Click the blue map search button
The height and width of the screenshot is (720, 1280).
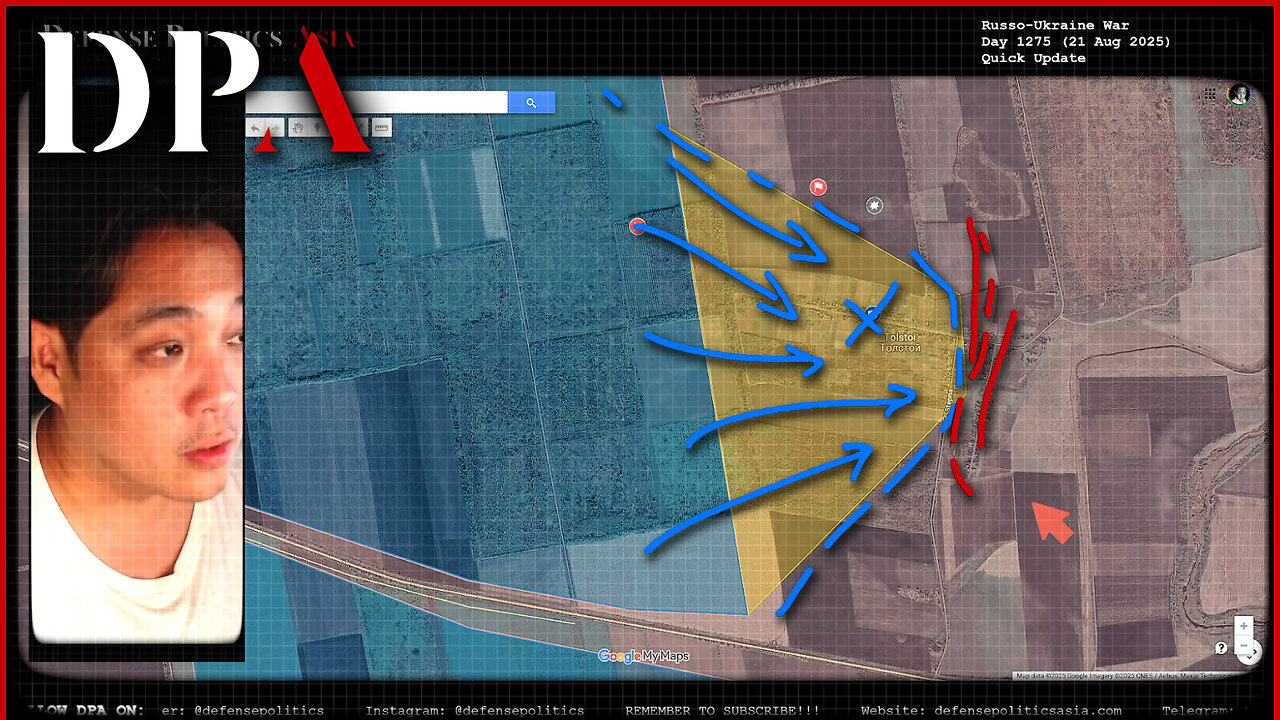click(531, 102)
